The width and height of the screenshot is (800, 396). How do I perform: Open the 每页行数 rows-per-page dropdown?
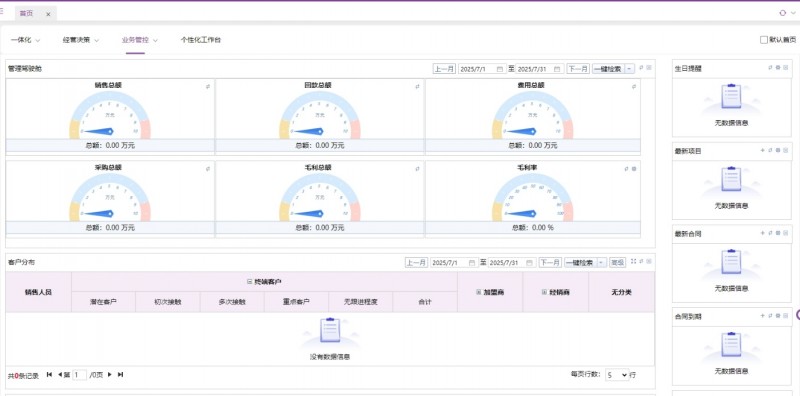[x=617, y=375]
